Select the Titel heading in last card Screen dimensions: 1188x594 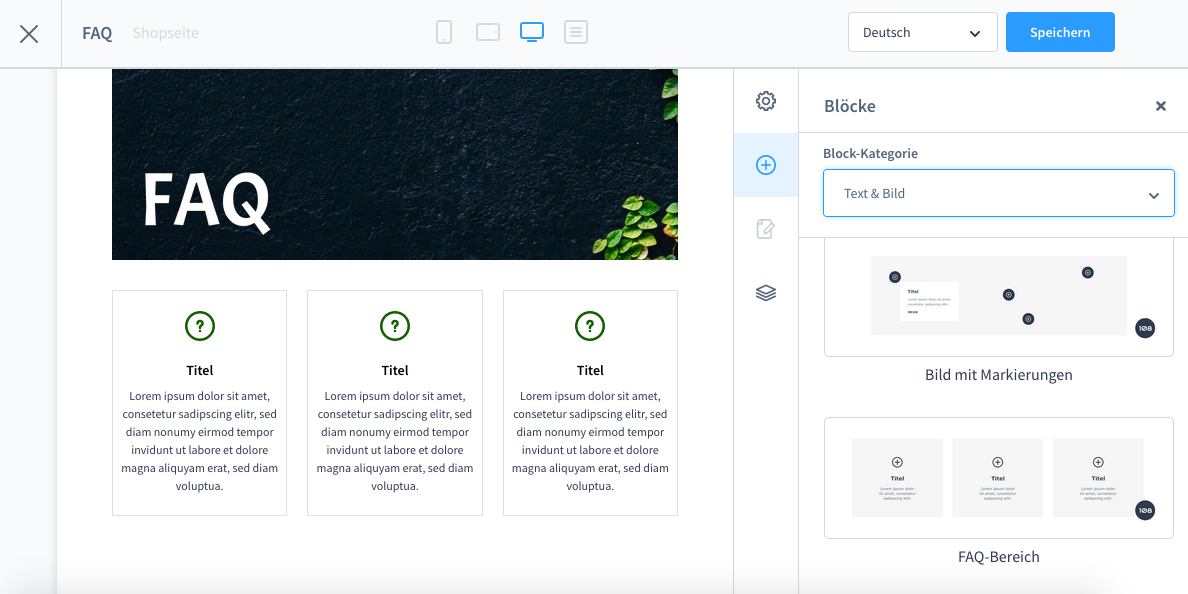point(590,370)
